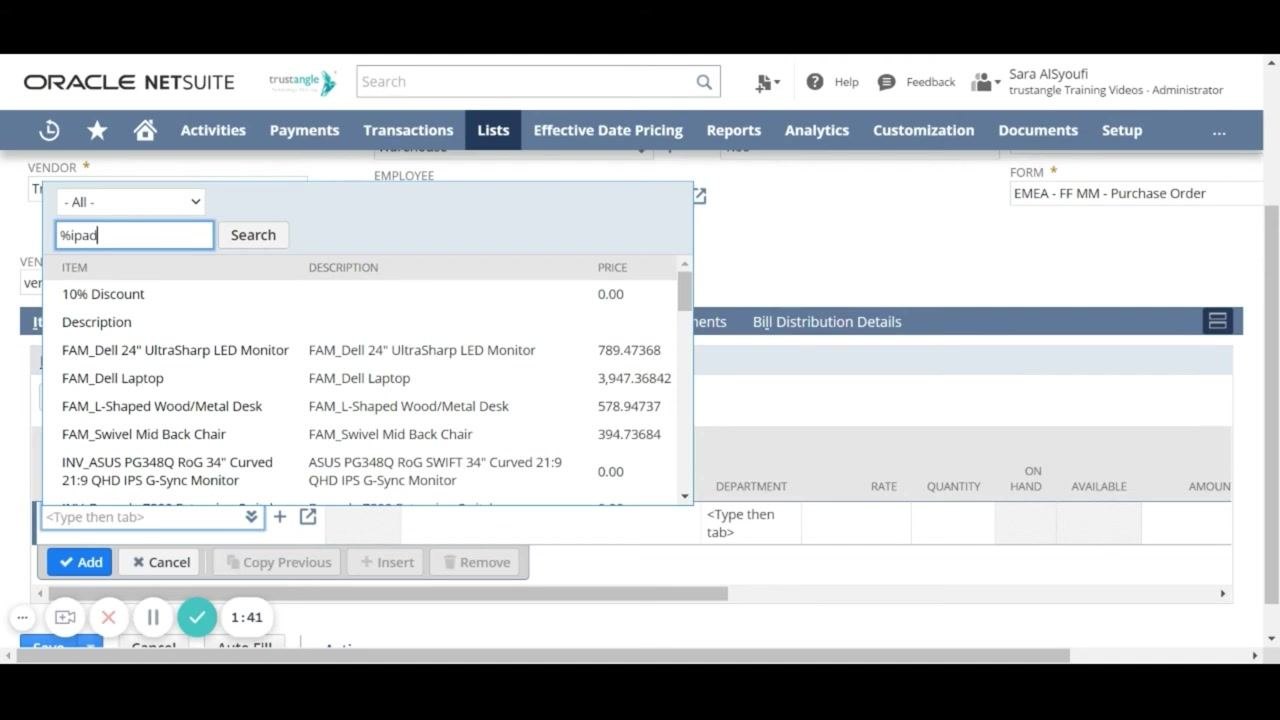Cancel recording with the red X
This screenshot has height=720, width=1280.
(109, 617)
